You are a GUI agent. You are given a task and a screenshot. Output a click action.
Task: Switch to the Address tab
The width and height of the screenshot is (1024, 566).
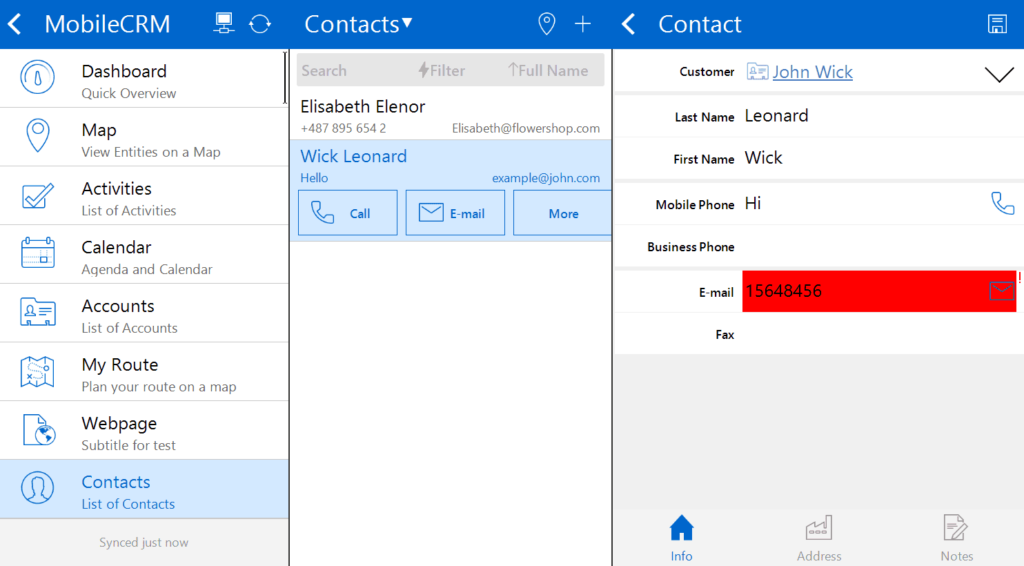point(819,538)
